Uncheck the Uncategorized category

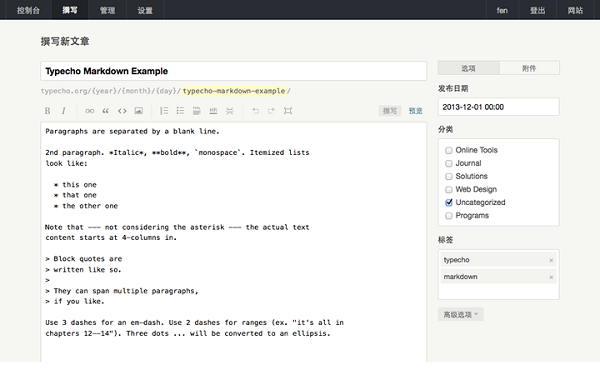click(x=449, y=203)
